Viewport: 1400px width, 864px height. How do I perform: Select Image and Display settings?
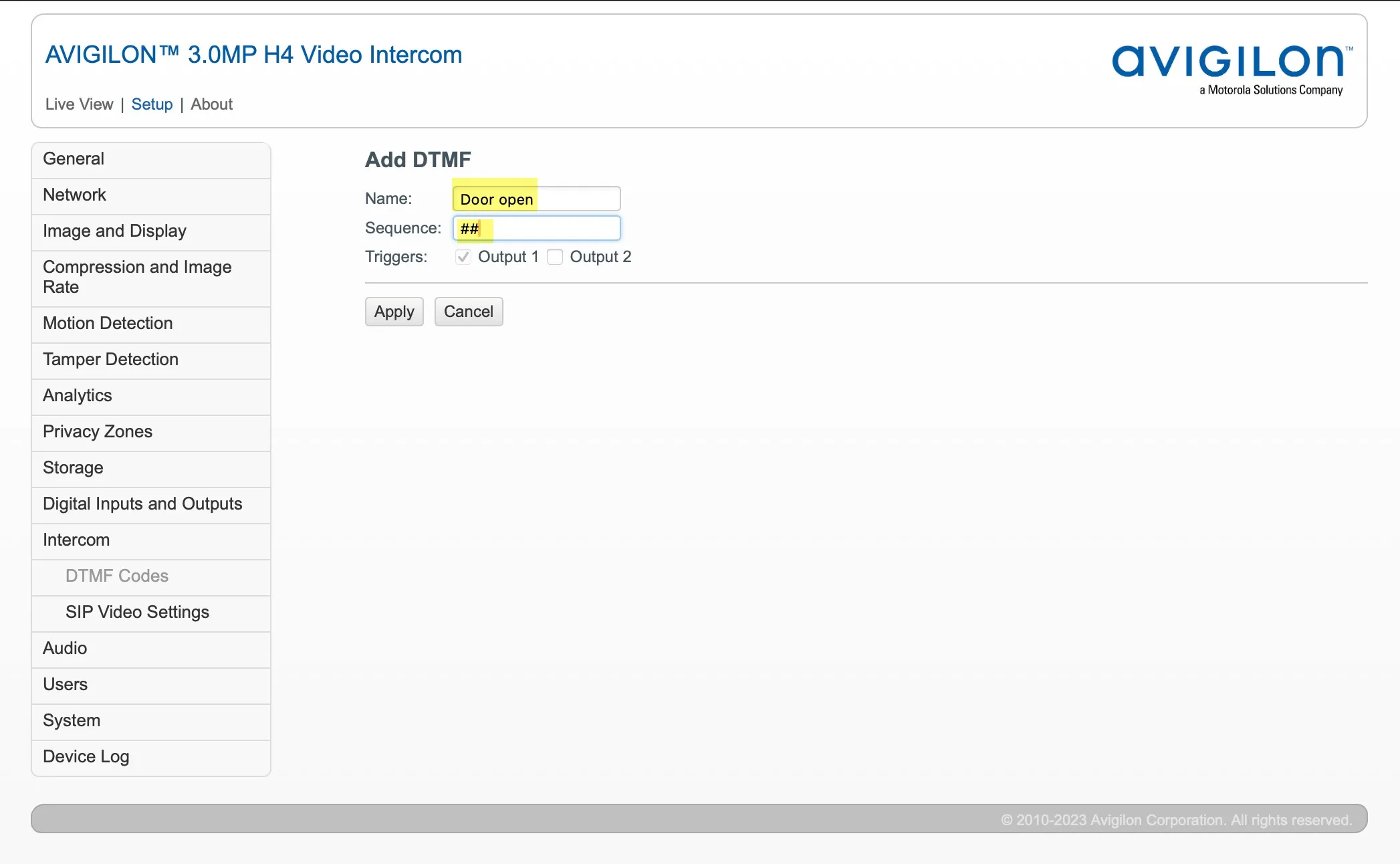tap(151, 231)
